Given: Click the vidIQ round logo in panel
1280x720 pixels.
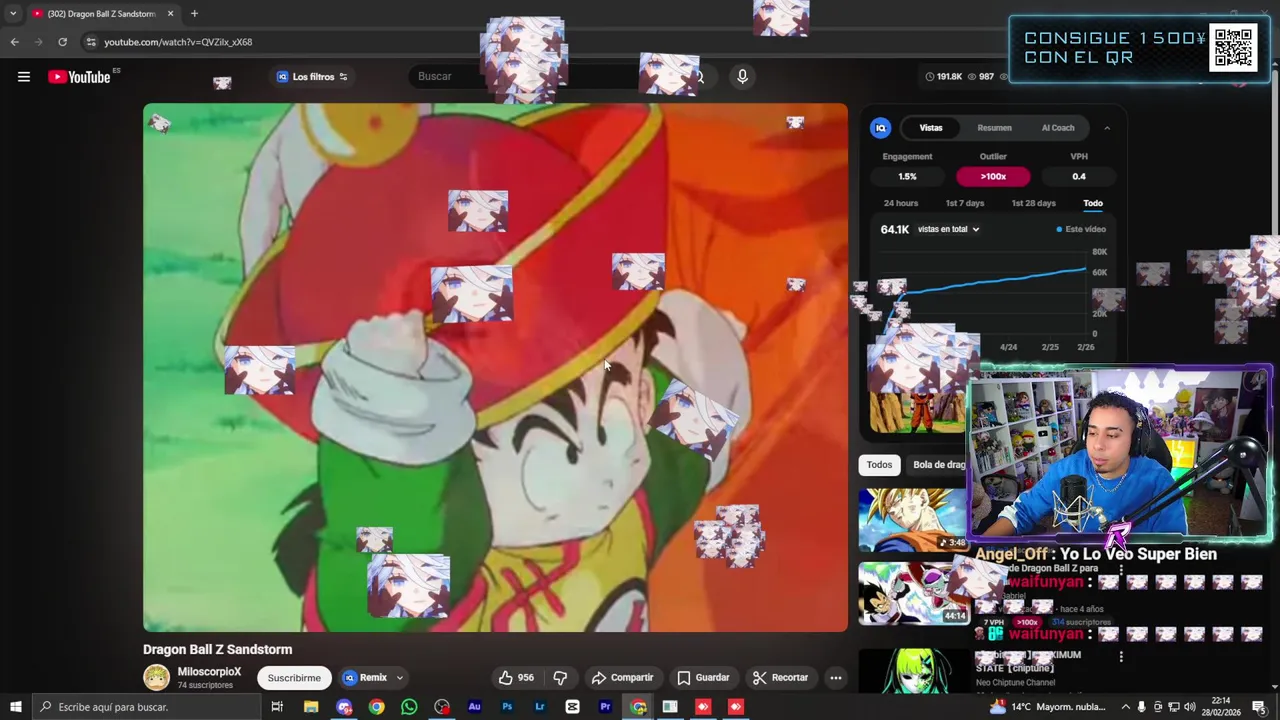Looking at the screenshot, I should click(881, 128).
